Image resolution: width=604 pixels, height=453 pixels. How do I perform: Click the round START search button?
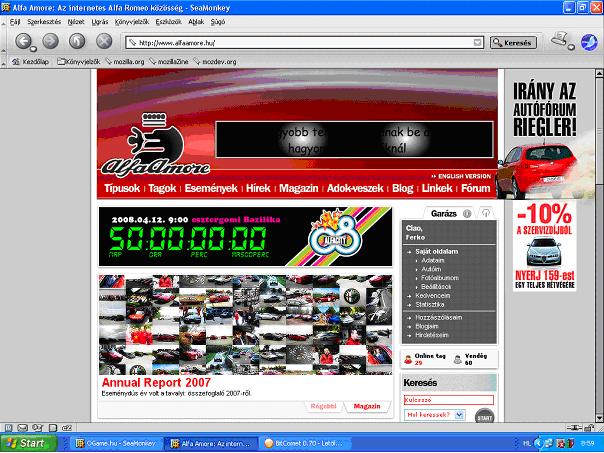point(485,416)
